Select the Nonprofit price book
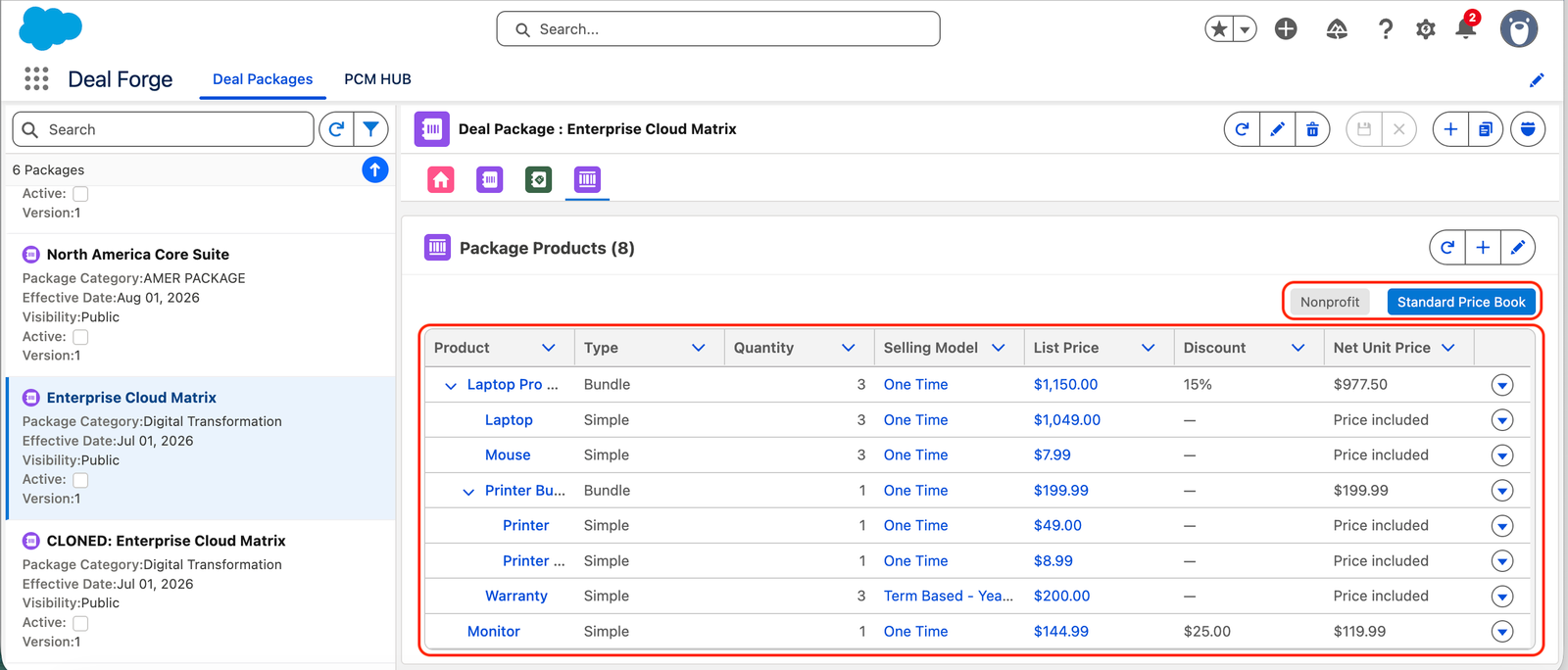This screenshot has width=1568, height=670. [1330, 302]
